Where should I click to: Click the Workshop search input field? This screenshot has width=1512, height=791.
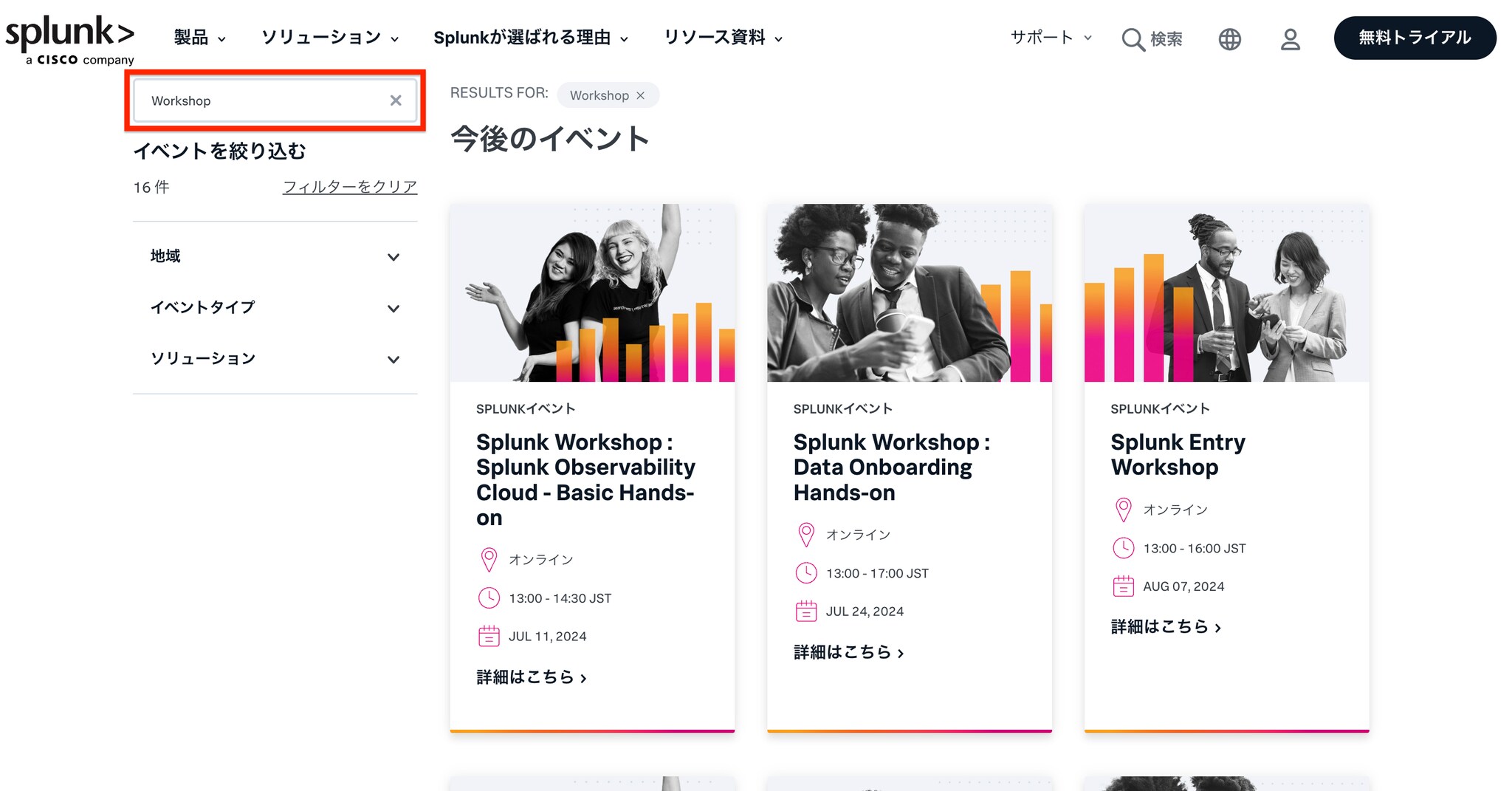pyautogui.click(x=258, y=100)
